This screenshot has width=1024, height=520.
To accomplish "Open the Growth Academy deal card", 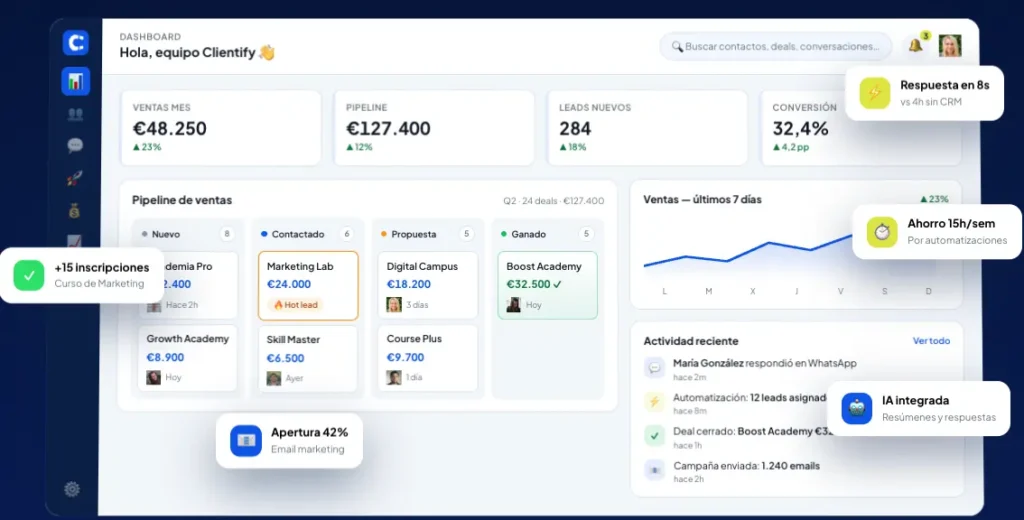I will (187, 358).
